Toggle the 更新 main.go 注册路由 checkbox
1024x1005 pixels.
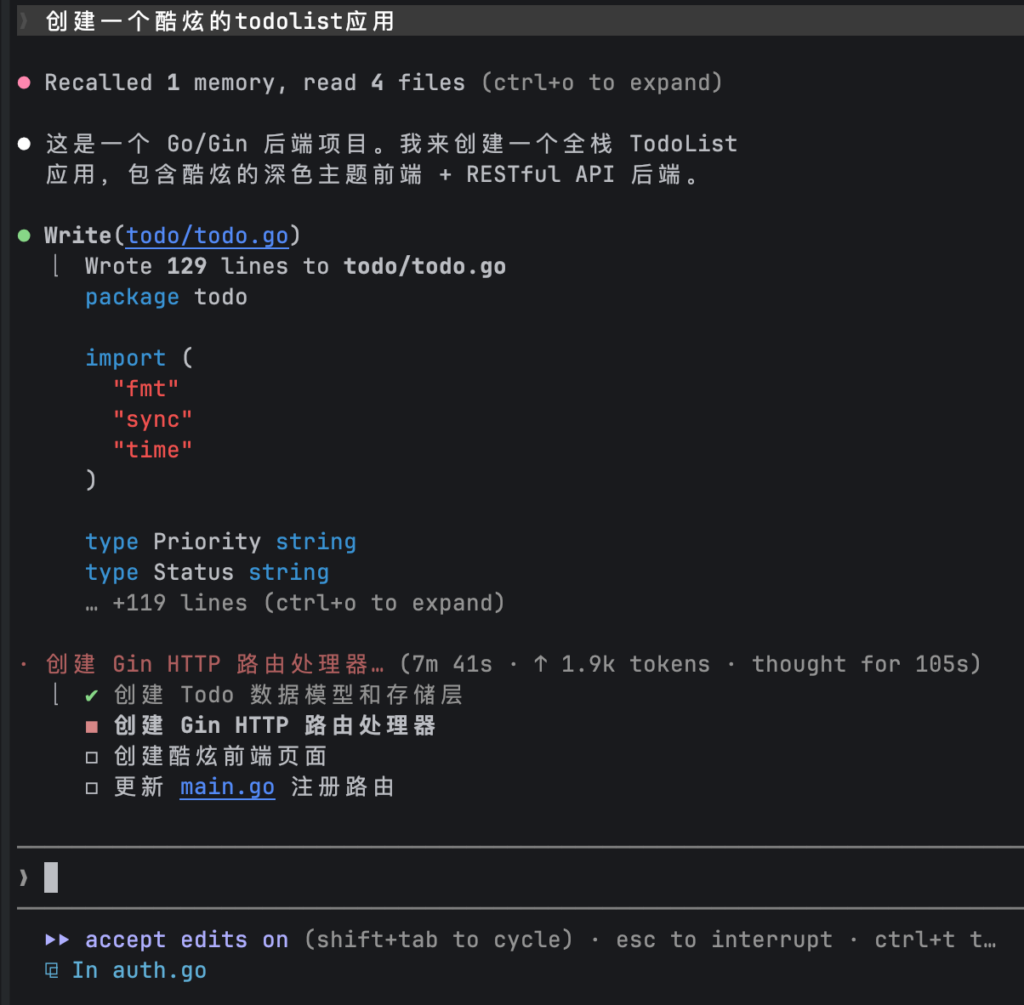coord(92,788)
